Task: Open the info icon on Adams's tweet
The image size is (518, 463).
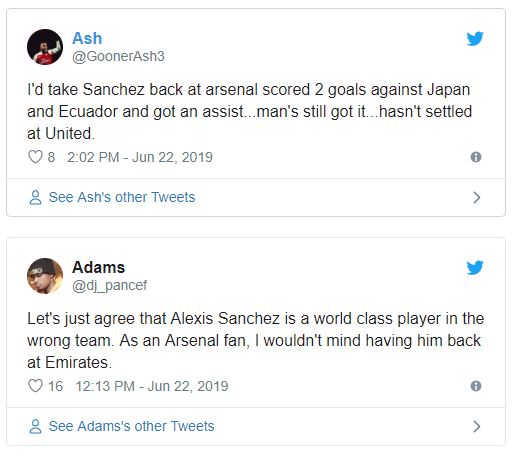Action: click(476, 386)
